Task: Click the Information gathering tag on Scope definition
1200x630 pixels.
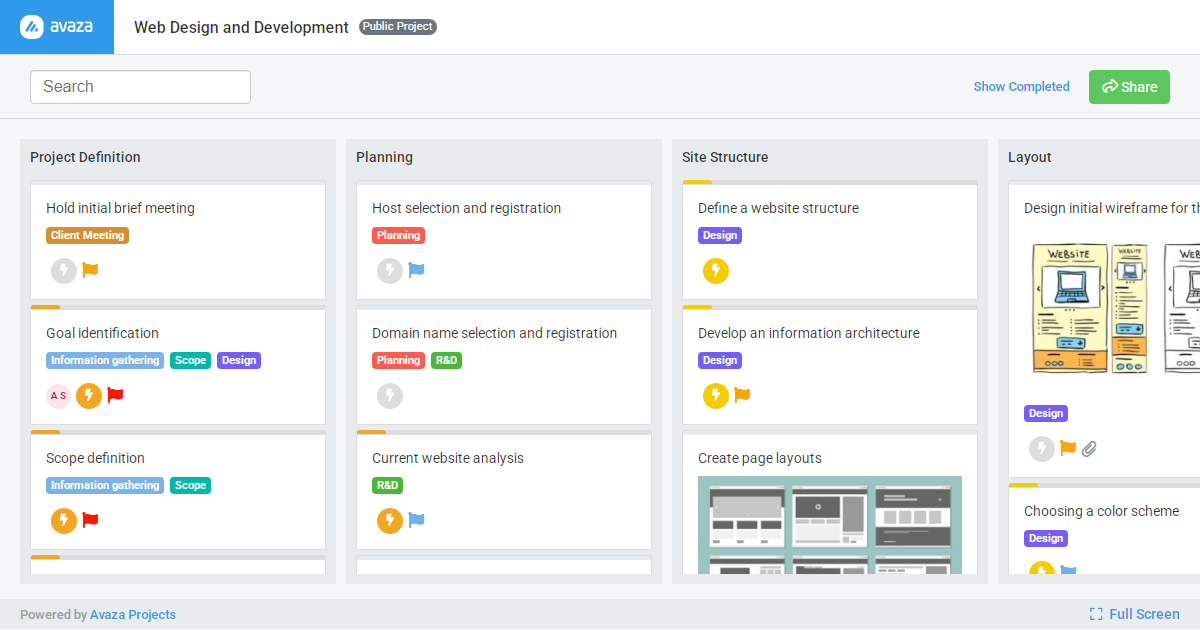Action: pyautogui.click(x=105, y=486)
